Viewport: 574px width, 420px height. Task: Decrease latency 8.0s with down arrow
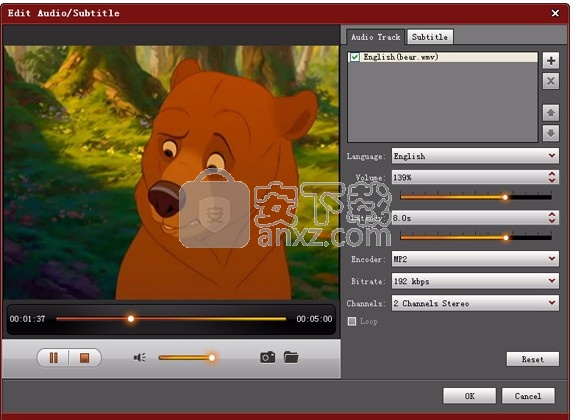[552, 221]
